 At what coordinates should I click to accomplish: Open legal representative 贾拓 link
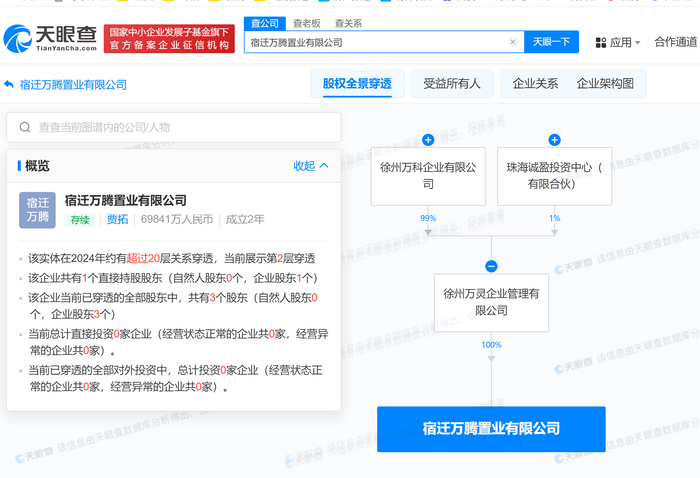click(x=117, y=220)
